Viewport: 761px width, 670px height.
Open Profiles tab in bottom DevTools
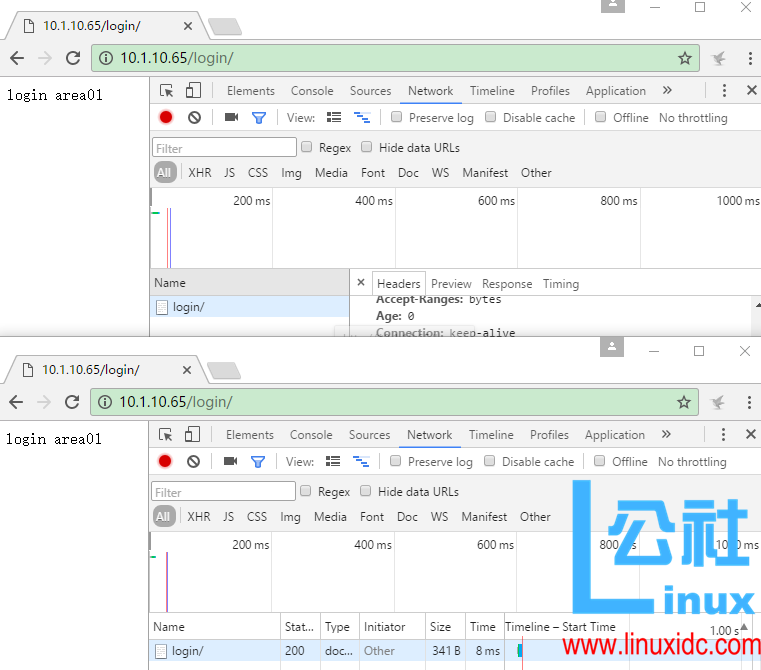(549, 435)
